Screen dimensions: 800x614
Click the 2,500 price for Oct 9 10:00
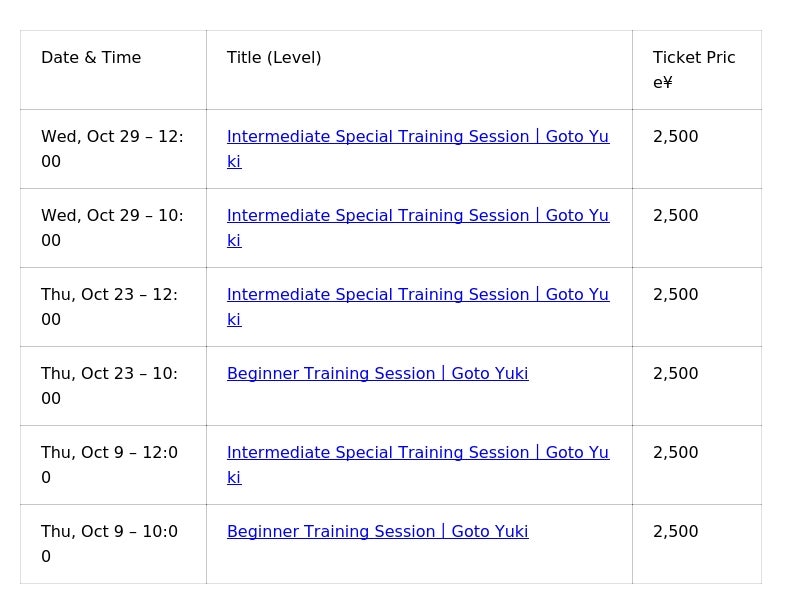click(676, 532)
